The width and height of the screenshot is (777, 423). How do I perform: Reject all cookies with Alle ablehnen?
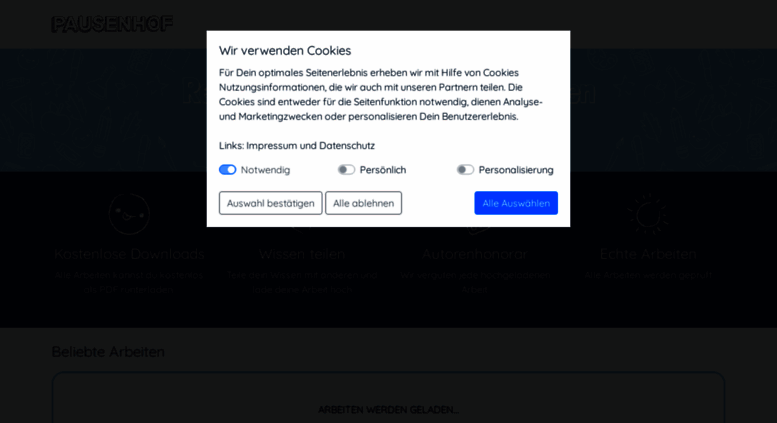(363, 203)
